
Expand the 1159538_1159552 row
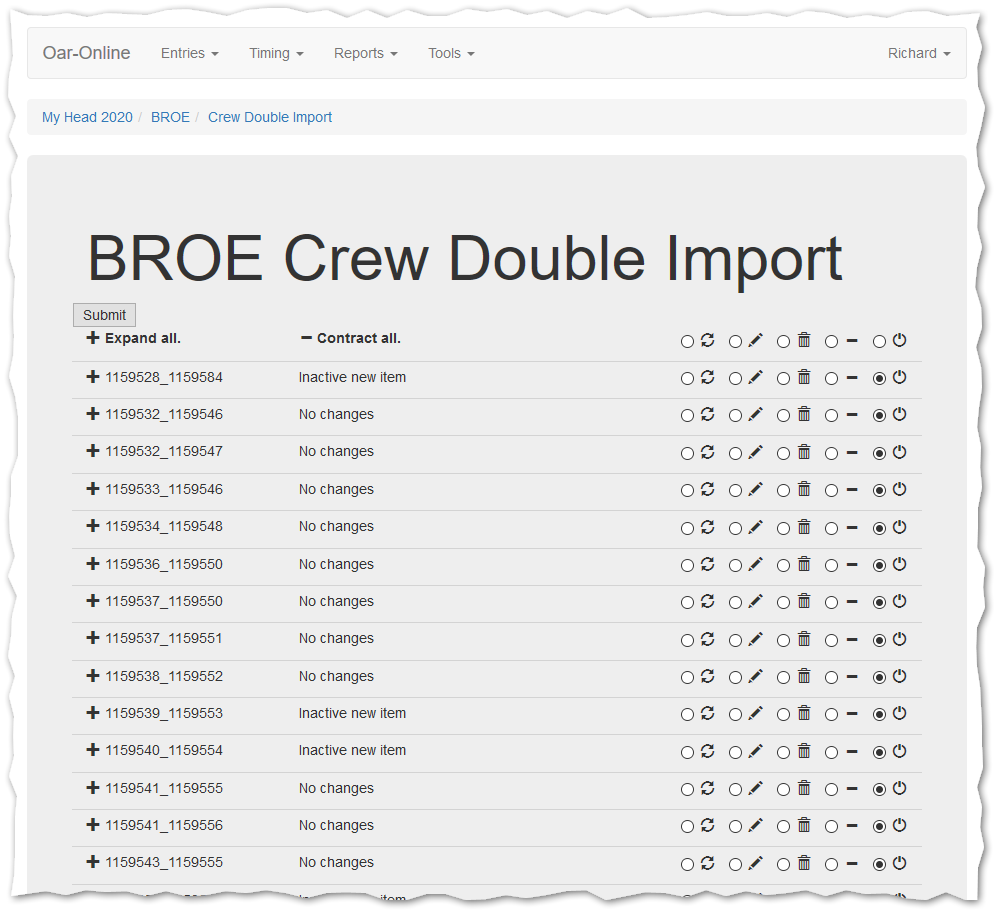pyautogui.click(x=93, y=676)
